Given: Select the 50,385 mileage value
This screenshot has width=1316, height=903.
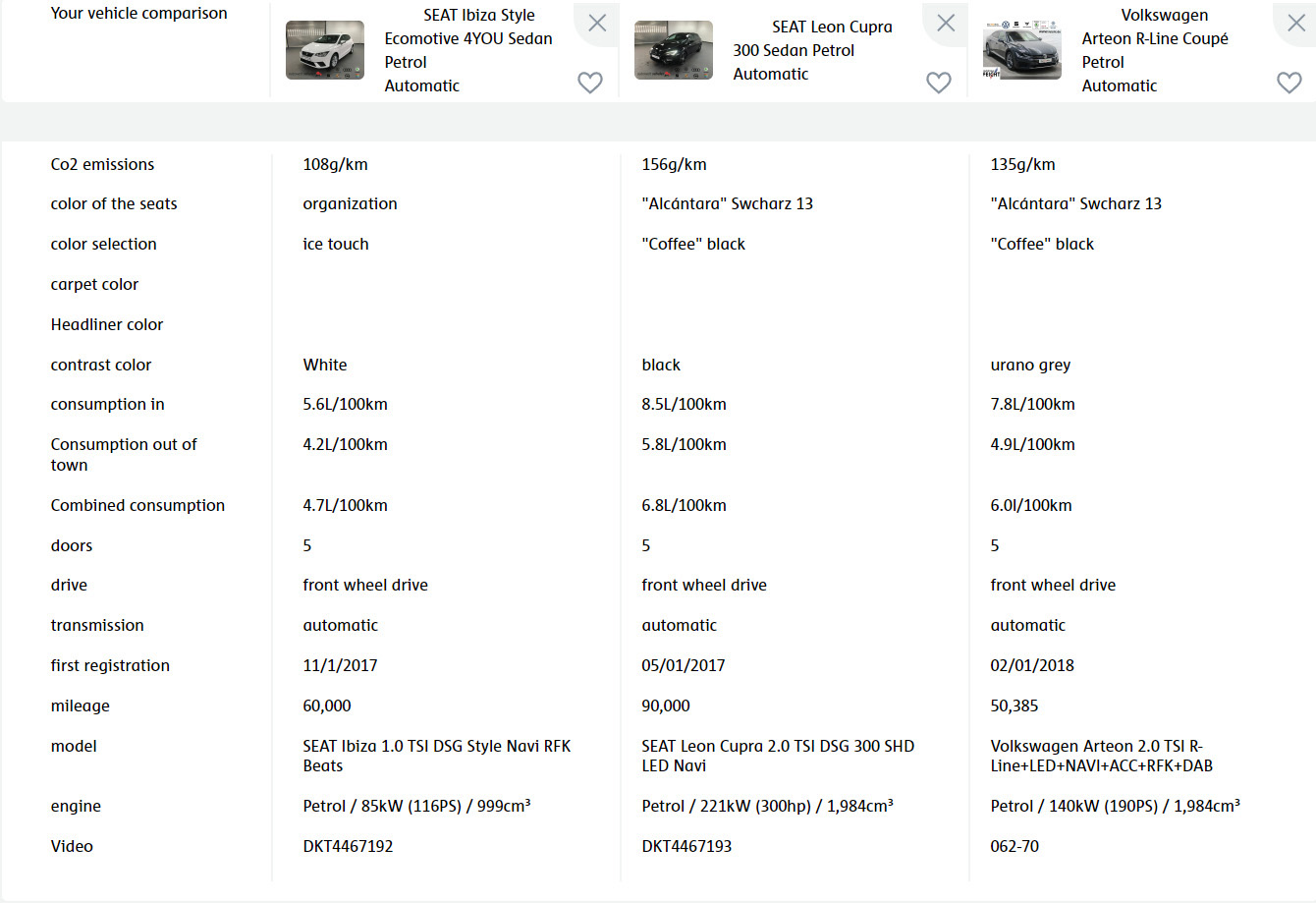Looking at the screenshot, I should (1014, 706).
